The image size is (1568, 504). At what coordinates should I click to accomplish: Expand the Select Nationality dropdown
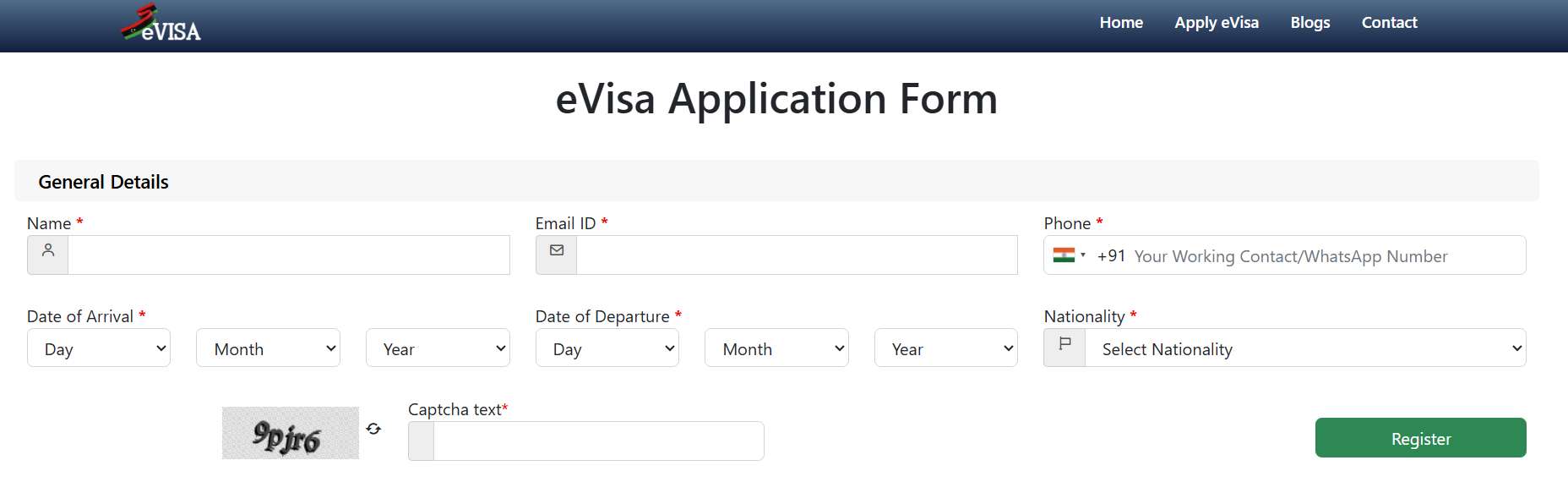[x=1305, y=348]
